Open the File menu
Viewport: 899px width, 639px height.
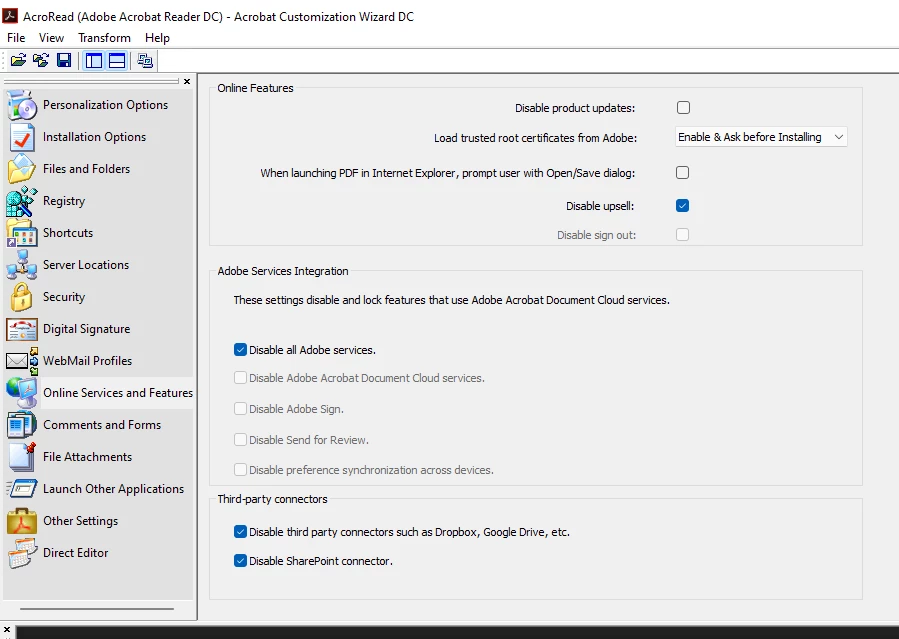(x=16, y=38)
